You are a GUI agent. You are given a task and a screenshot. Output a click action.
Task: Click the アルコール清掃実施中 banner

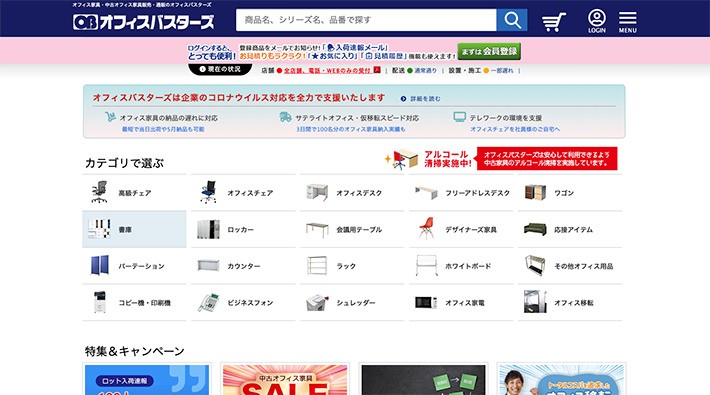point(501,159)
